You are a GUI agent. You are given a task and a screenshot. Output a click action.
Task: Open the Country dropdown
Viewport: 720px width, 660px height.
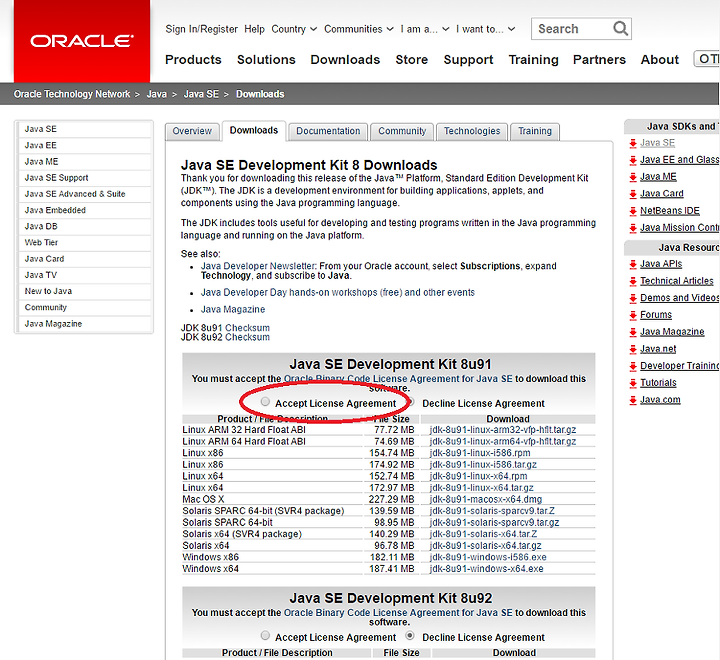[x=294, y=29]
